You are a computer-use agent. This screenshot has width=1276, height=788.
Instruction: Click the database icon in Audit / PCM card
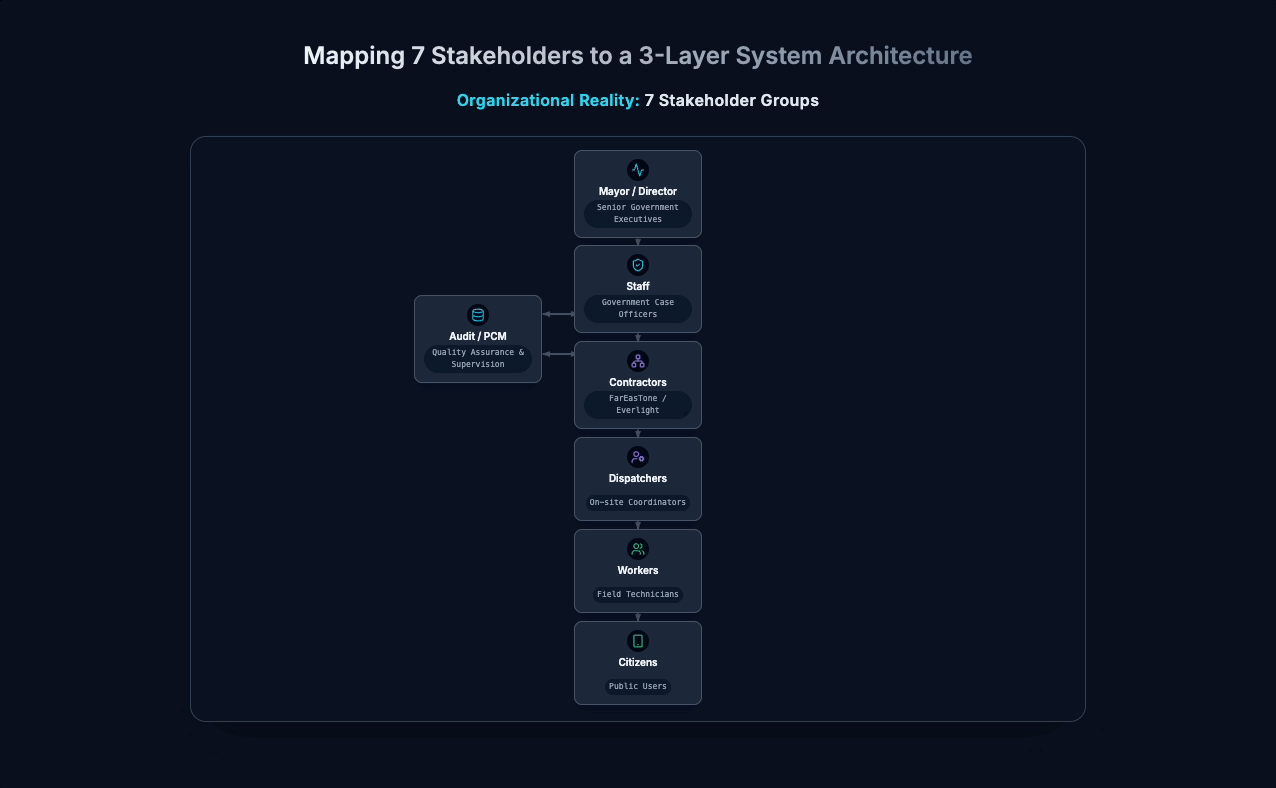pyautogui.click(x=478, y=315)
